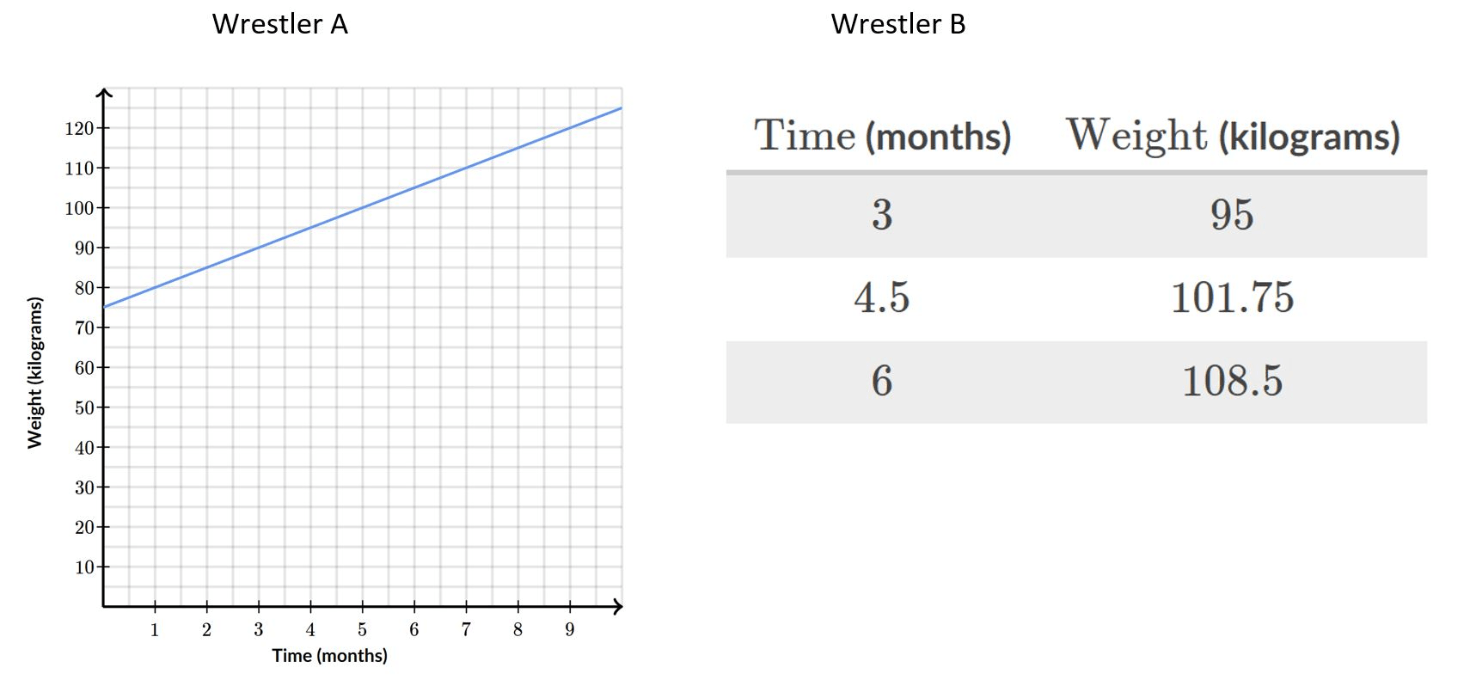Click the arrow tip of the horizontal axis

[x=617, y=606]
